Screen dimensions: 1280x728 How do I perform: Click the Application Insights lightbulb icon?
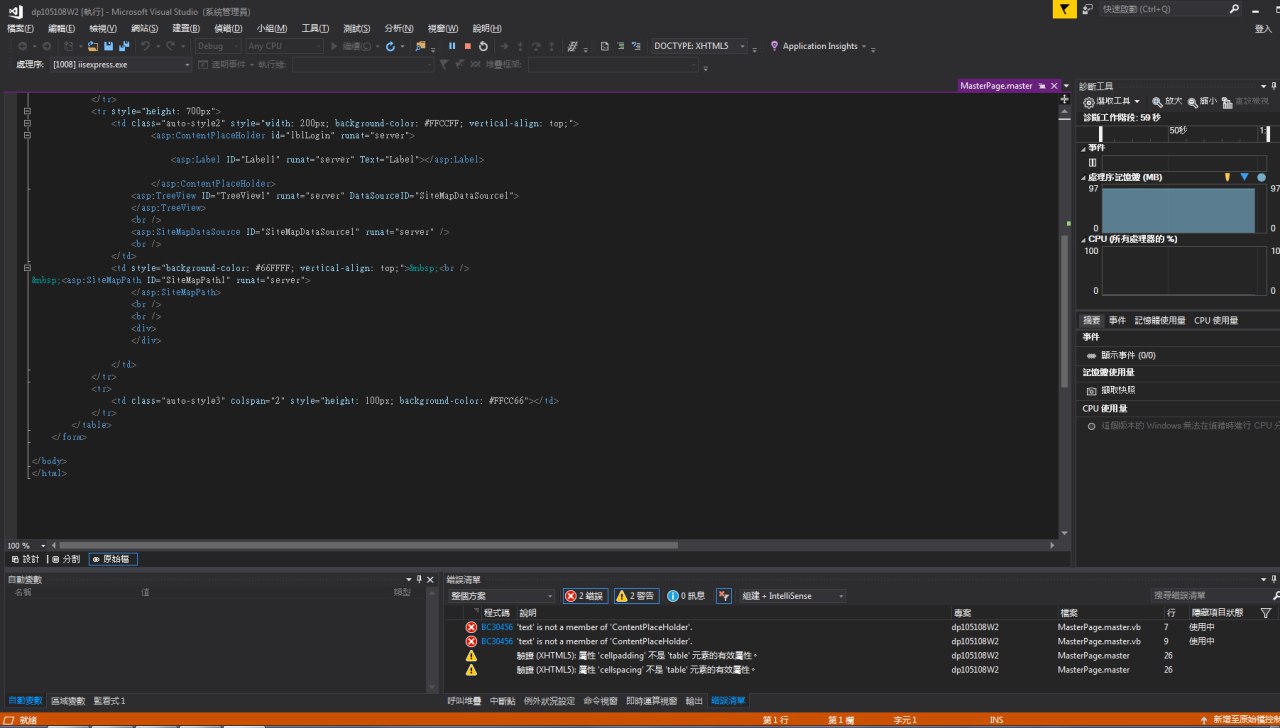[x=775, y=46]
